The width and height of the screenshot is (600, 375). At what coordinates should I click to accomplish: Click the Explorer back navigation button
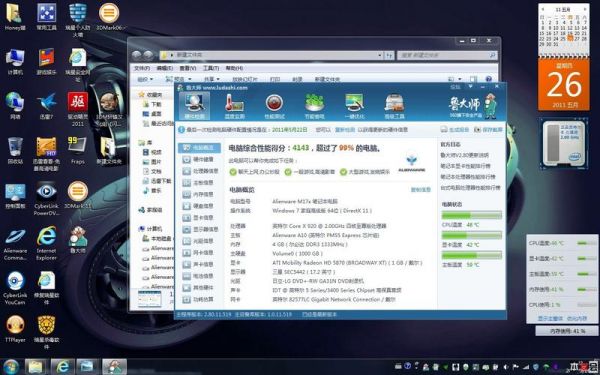click(137, 55)
